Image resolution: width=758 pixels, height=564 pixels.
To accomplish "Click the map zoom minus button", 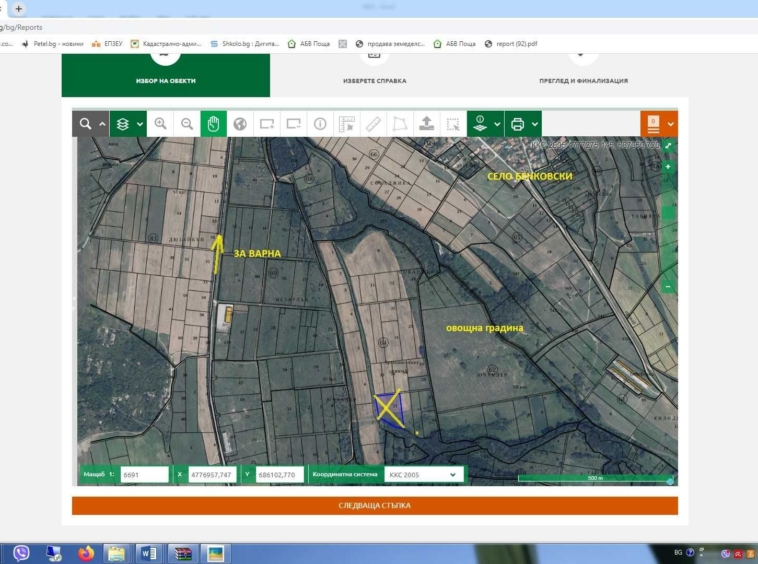I will (668, 287).
